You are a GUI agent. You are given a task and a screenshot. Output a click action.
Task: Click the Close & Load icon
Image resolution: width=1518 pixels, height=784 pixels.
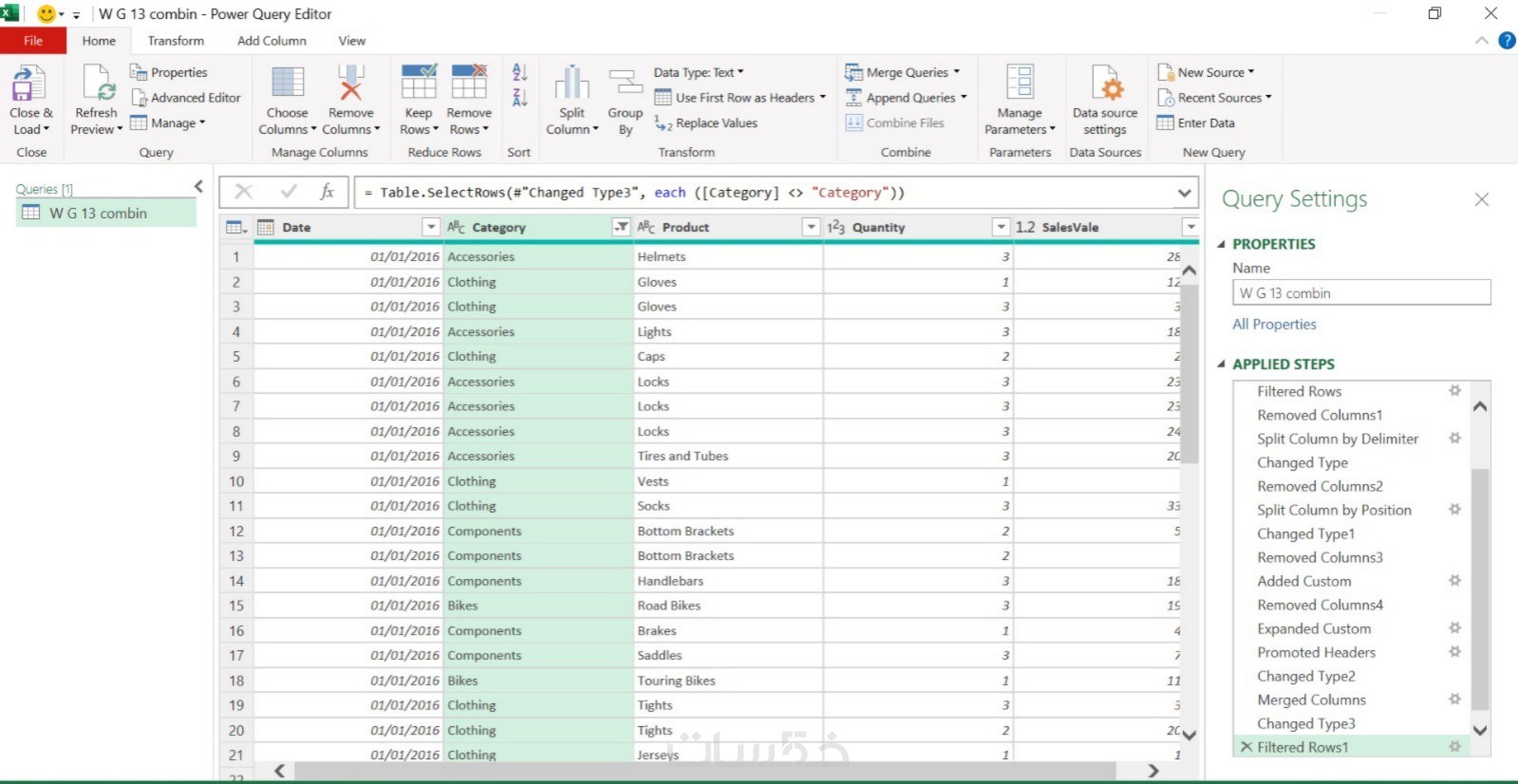[28, 84]
